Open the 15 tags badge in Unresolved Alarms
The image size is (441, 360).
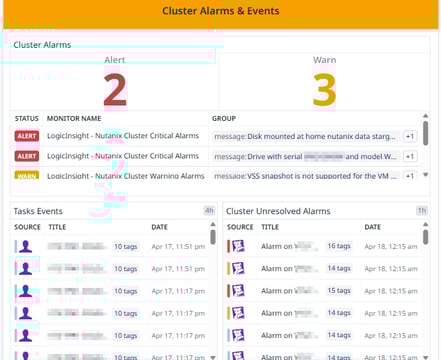point(339,291)
